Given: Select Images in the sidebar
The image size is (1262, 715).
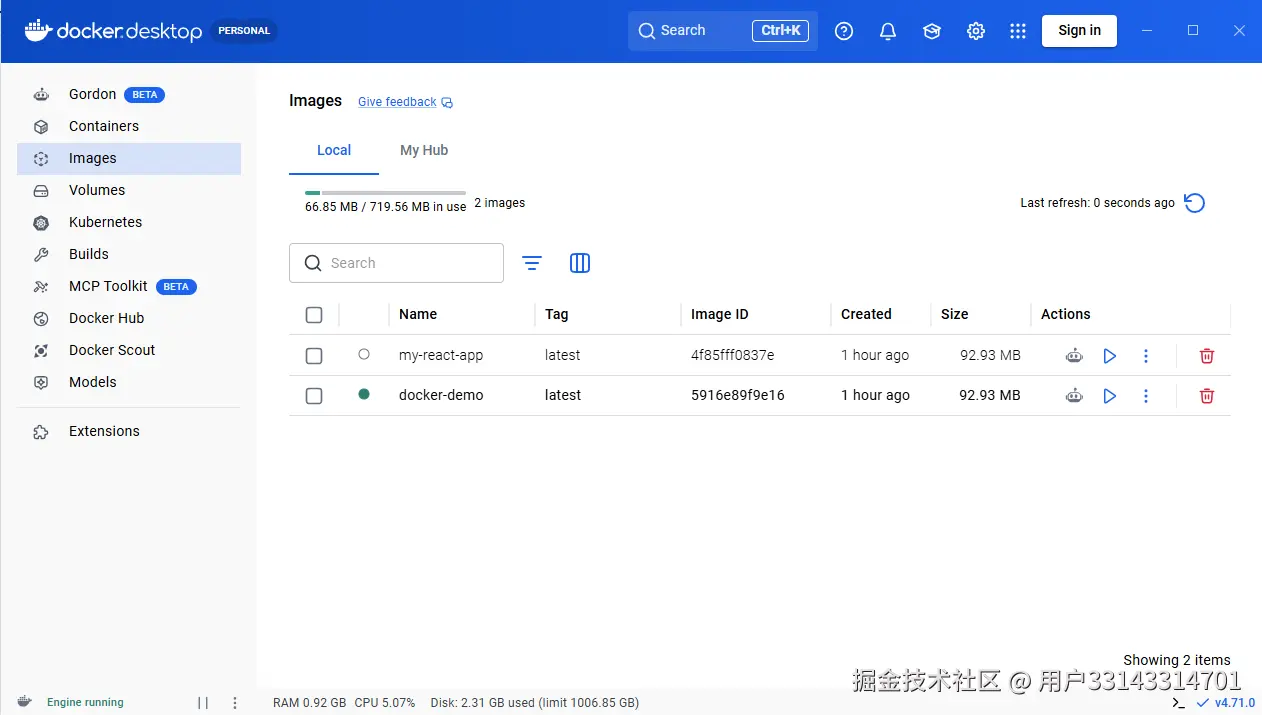Looking at the screenshot, I should (129, 158).
